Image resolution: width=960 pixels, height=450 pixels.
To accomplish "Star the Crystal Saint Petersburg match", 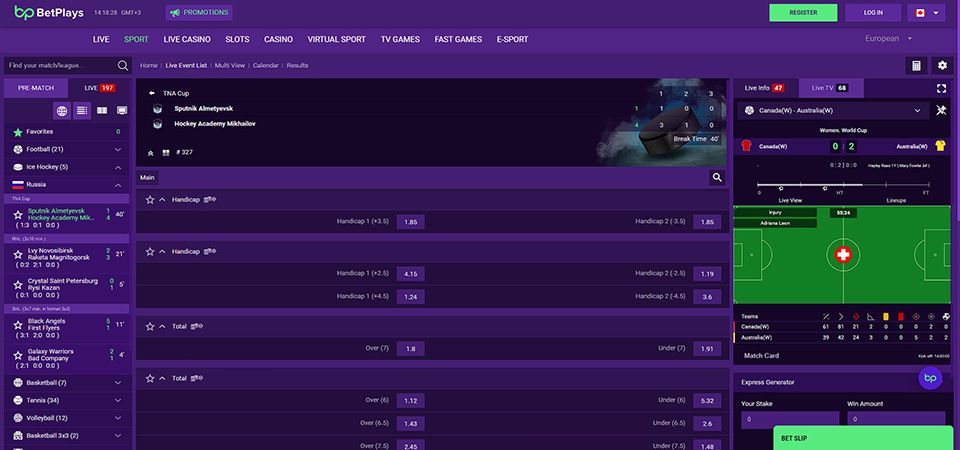I will 18,284.
